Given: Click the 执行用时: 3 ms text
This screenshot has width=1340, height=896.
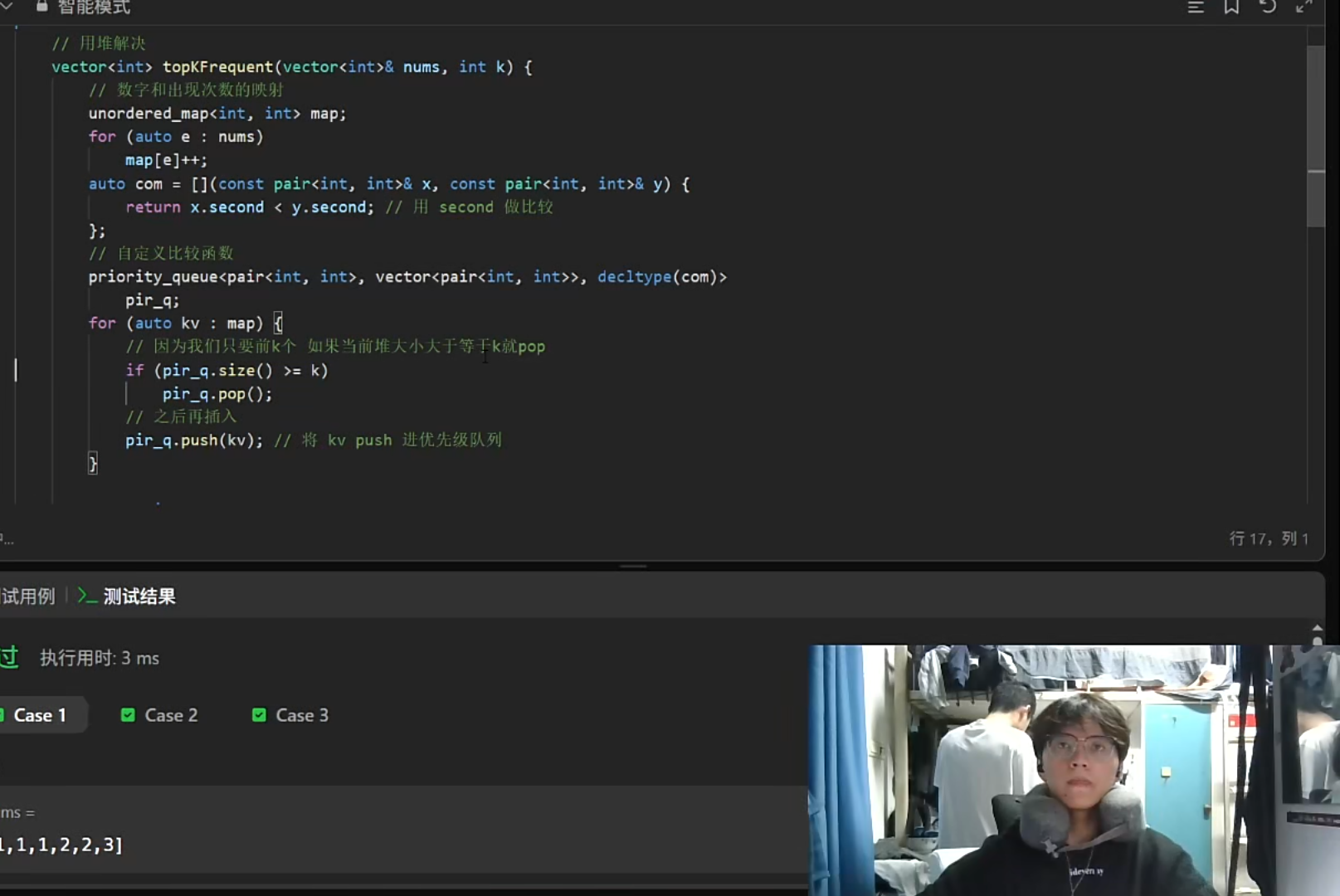Looking at the screenshot, I should [x=100, y=659].
